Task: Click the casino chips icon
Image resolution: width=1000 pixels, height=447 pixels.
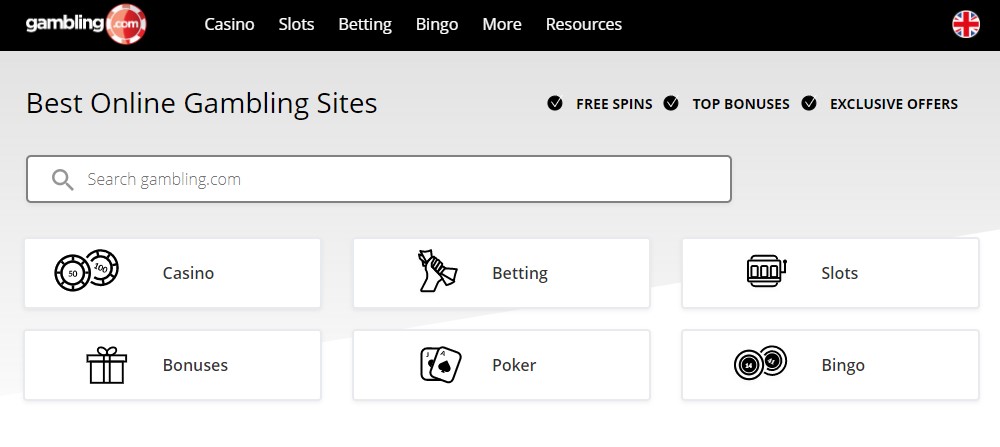Action: point(87,270)
